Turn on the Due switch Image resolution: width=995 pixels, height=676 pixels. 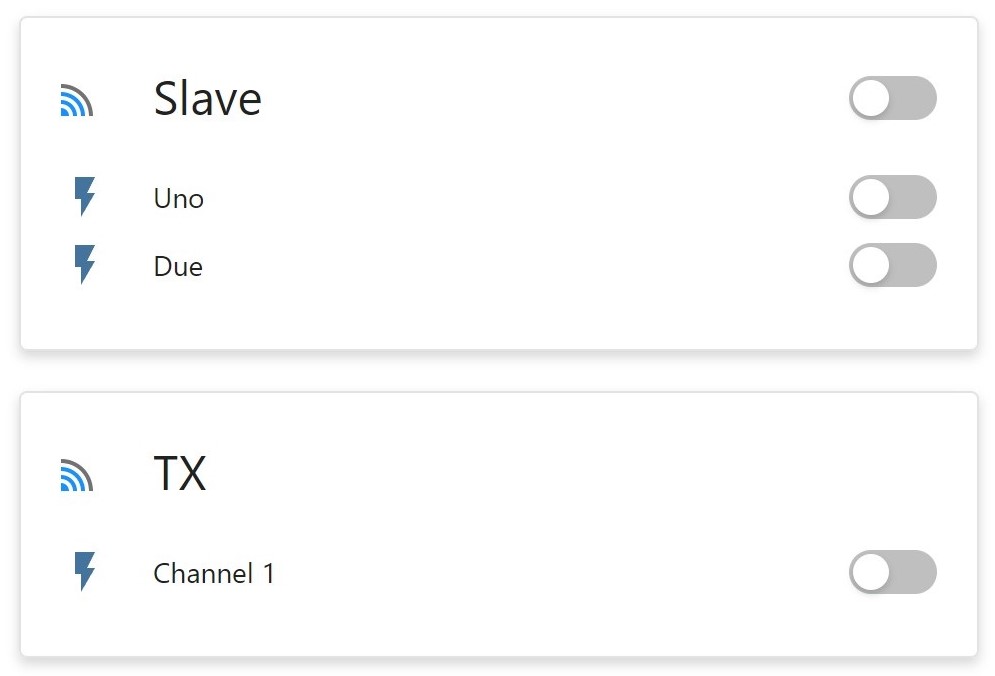[x=892, y=265]
